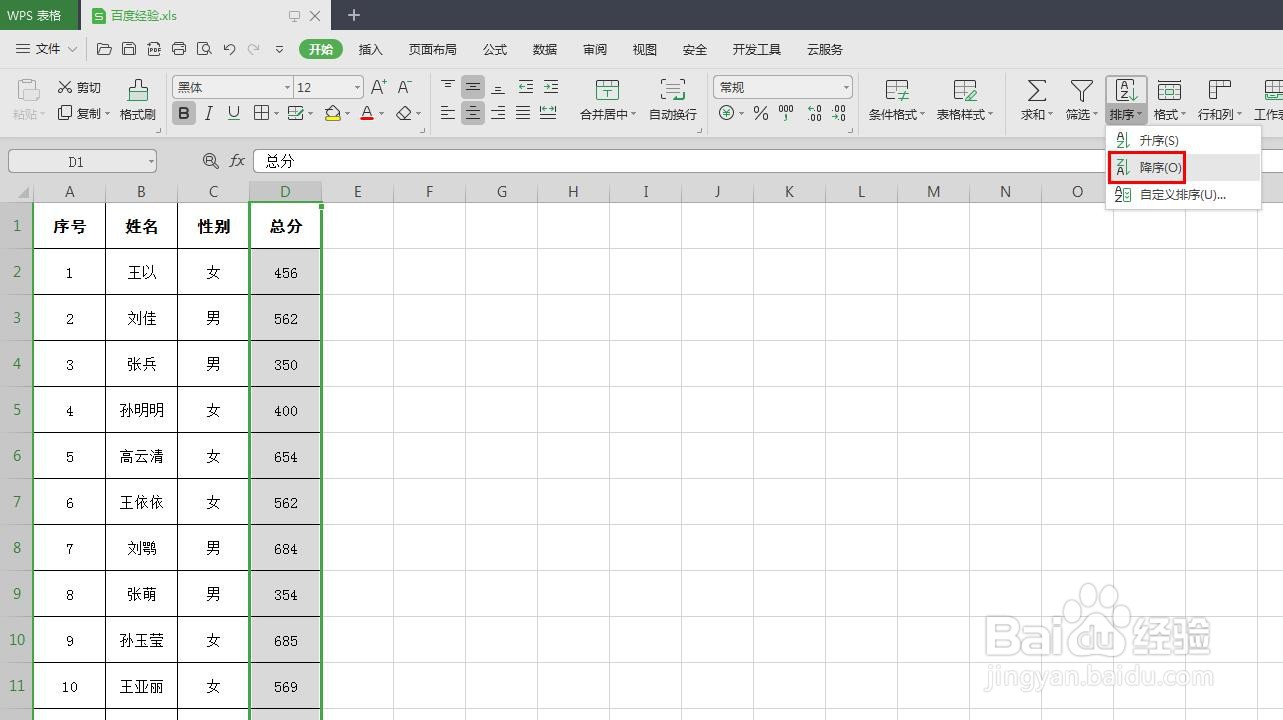
Task: Switch to 审阅 tab
Action: (x=595, y=49)
